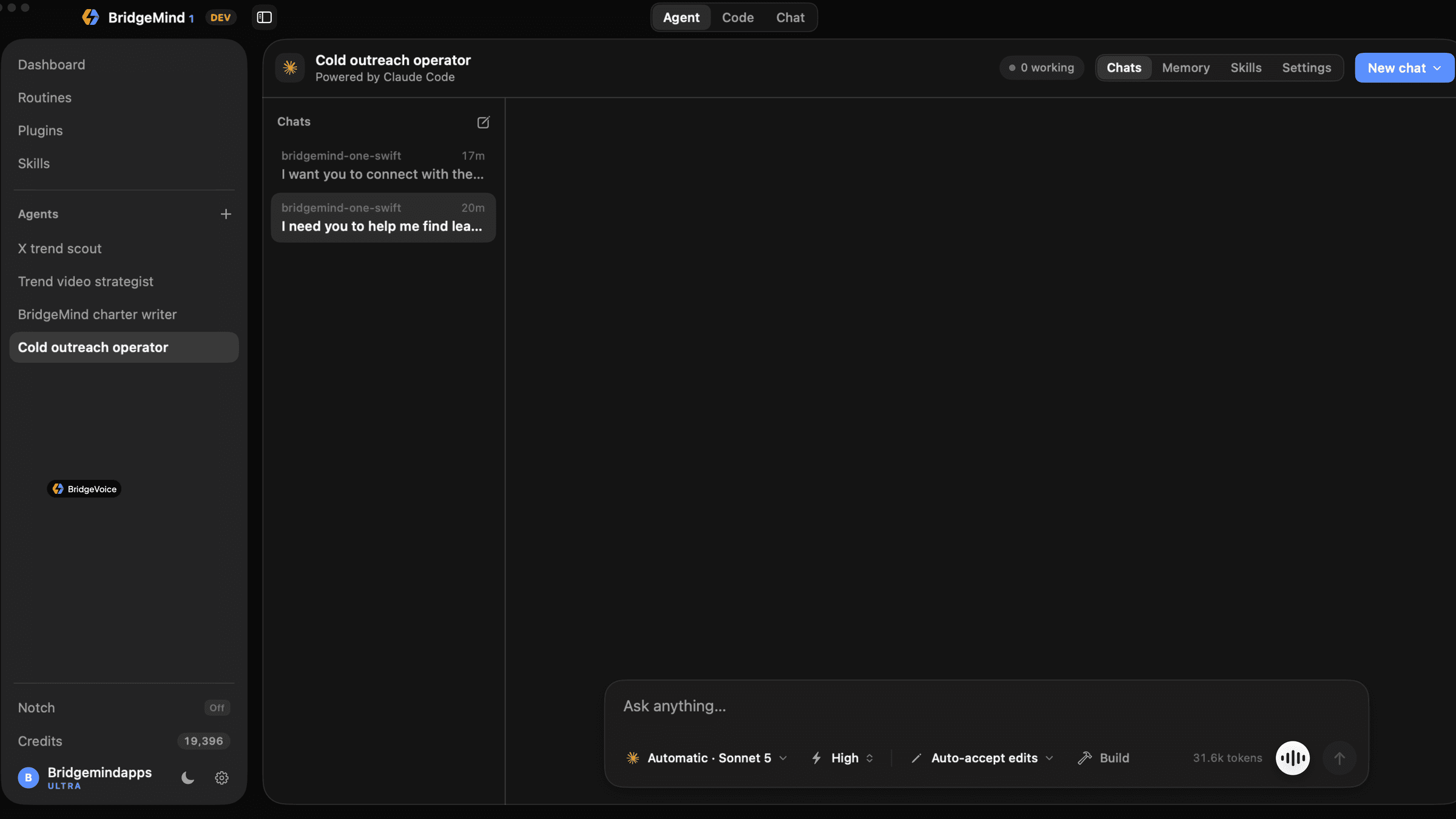Change the High effort level selector

(843, 758)
